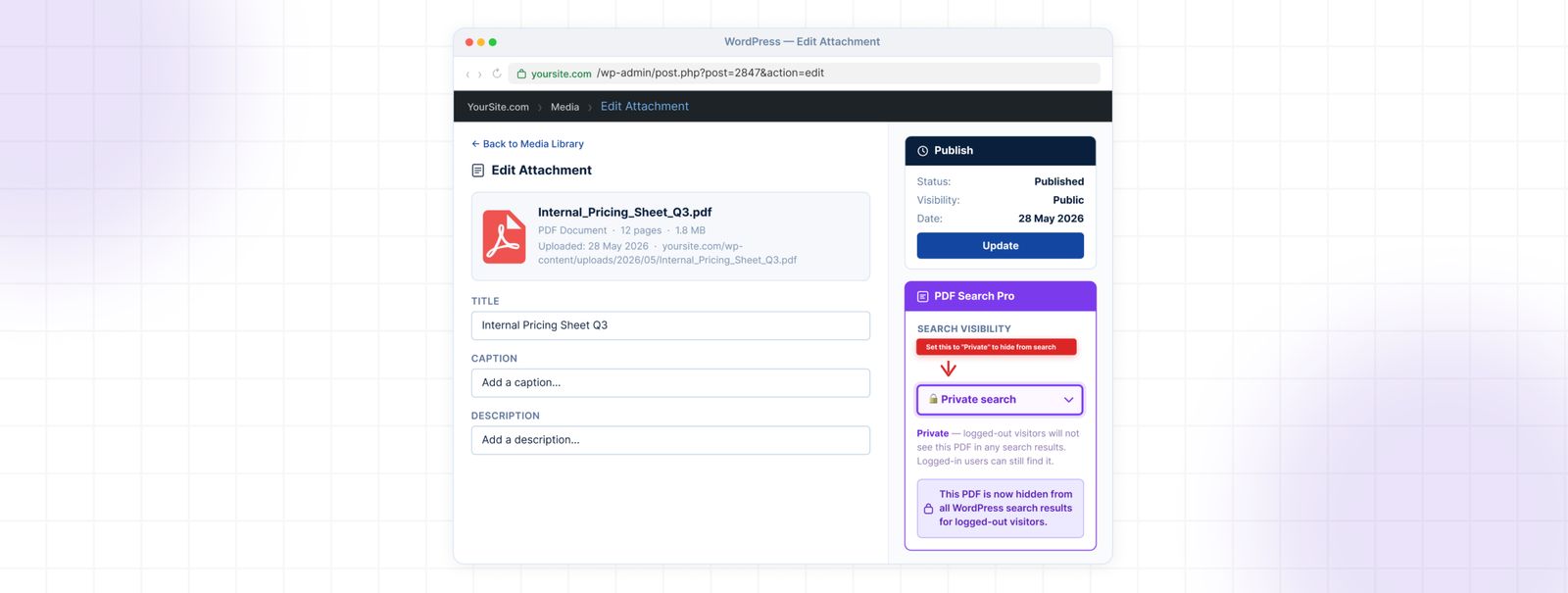Click the green maximize window button
Screen dimensions: 1568x593
493,42
